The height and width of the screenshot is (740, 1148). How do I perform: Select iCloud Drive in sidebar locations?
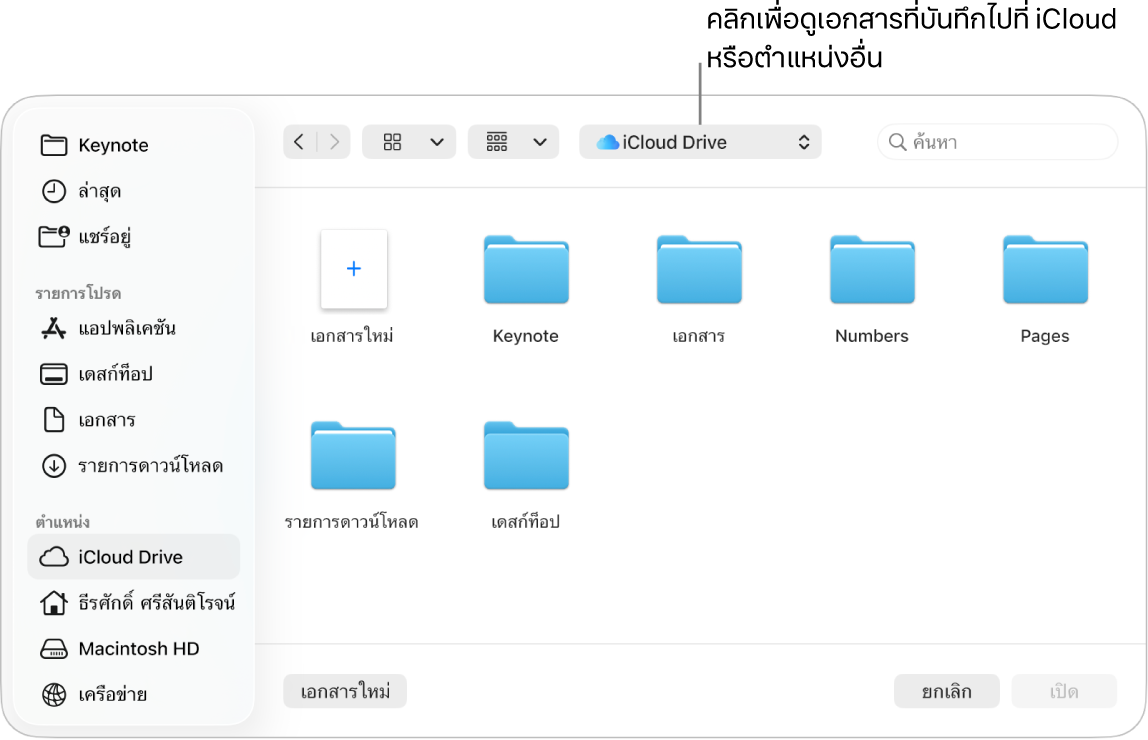click(133, 557)
